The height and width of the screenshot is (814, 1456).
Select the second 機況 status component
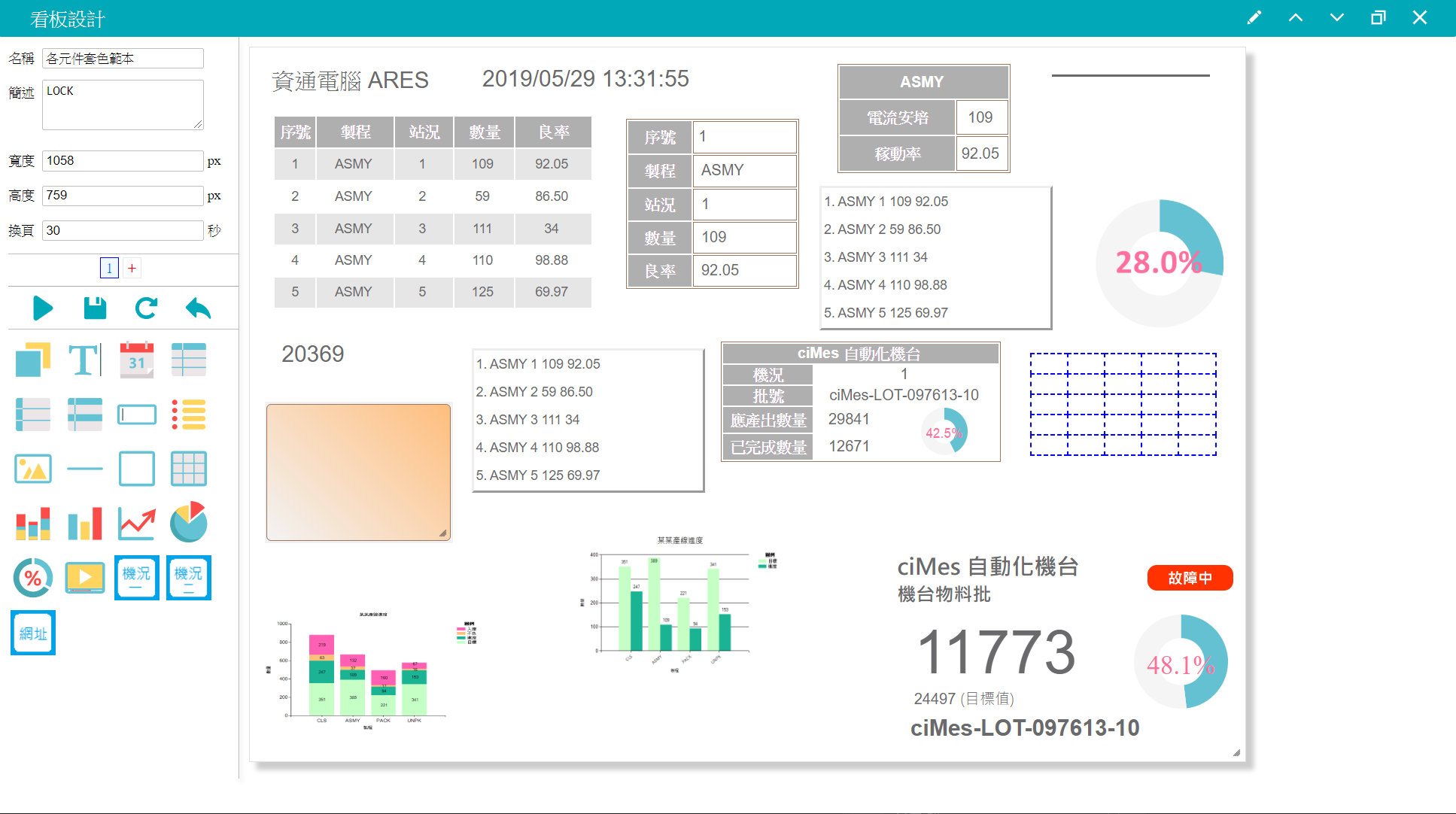189,578
